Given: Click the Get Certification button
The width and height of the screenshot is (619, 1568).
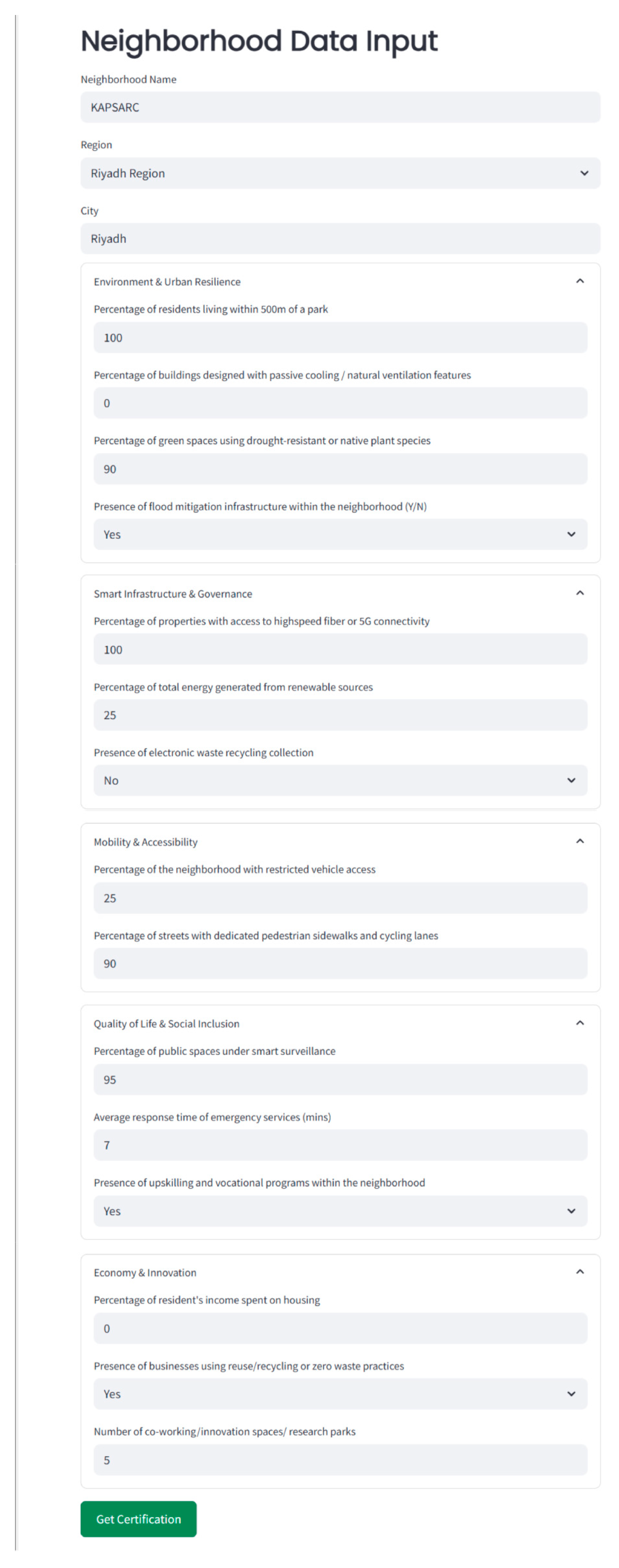Looking at the screenshot, I should 138,1519.
